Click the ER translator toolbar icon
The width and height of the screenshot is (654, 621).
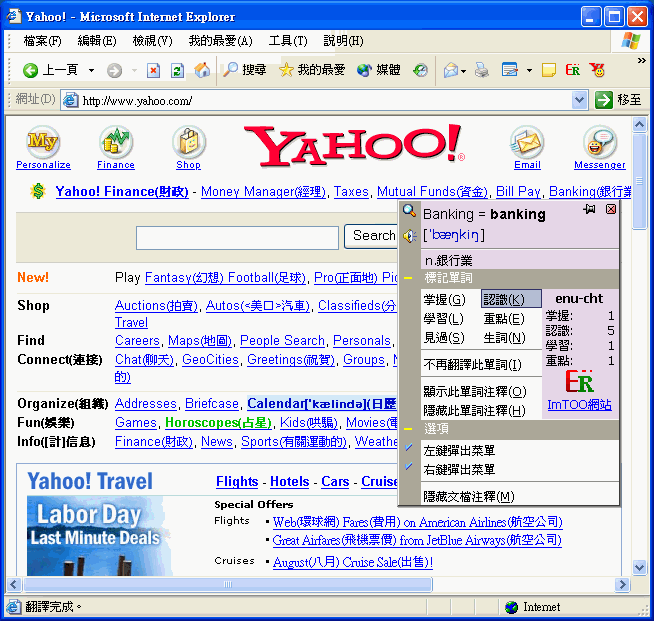pos(573,70)
